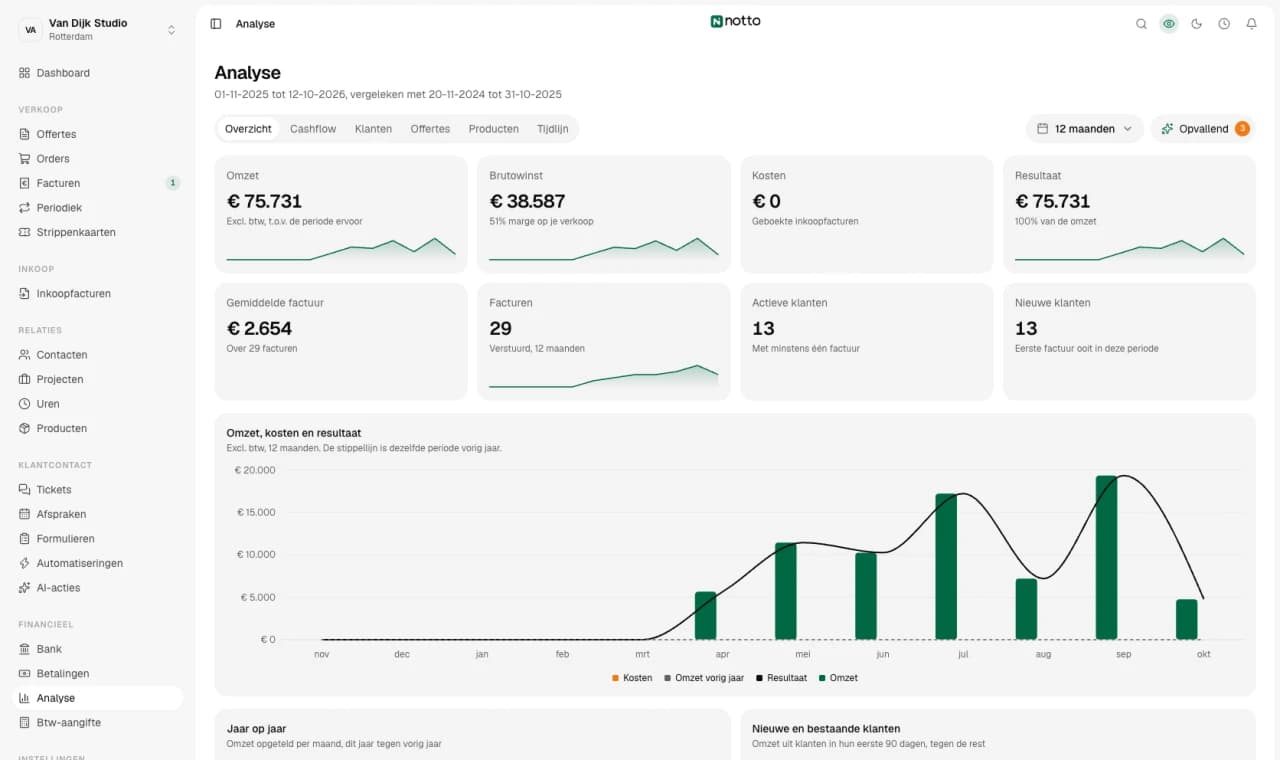Open Inkoopfacturen in the sidebar
Screen dimensions: 1280x760
[98, 294]
